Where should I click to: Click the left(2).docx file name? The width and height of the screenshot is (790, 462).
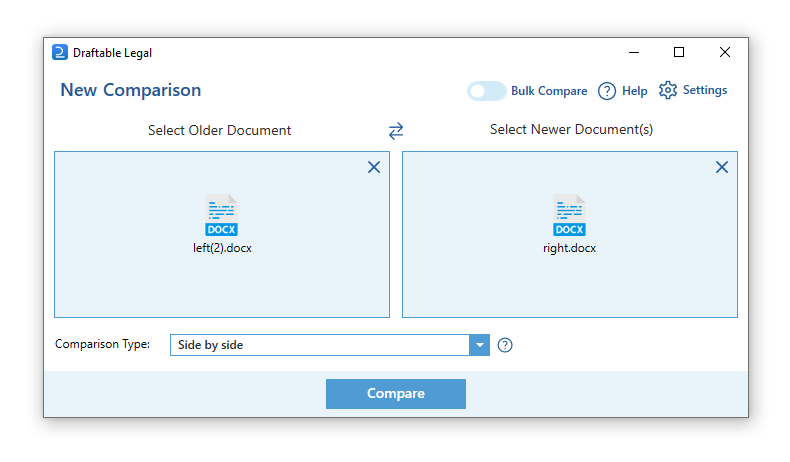click(x=222, y=248)
